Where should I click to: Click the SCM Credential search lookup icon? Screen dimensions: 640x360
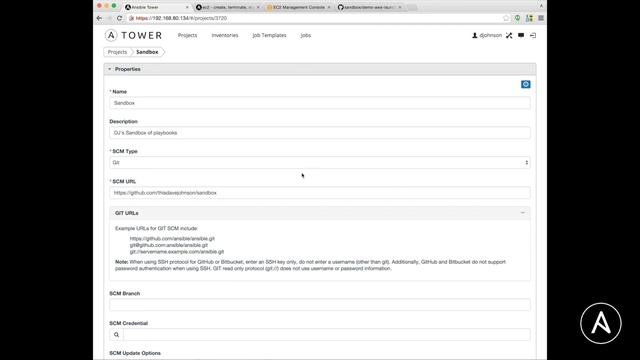point(116,335)
